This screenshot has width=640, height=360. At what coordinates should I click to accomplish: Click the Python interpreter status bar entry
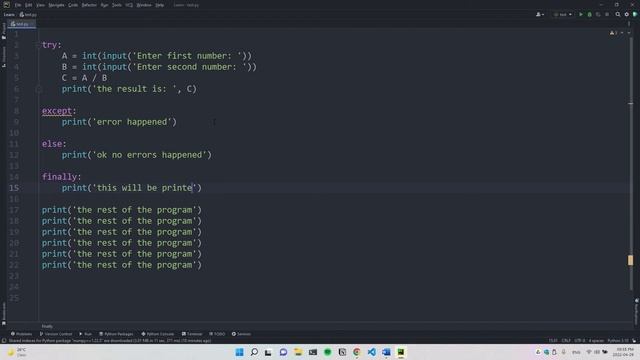pos(618,340)
